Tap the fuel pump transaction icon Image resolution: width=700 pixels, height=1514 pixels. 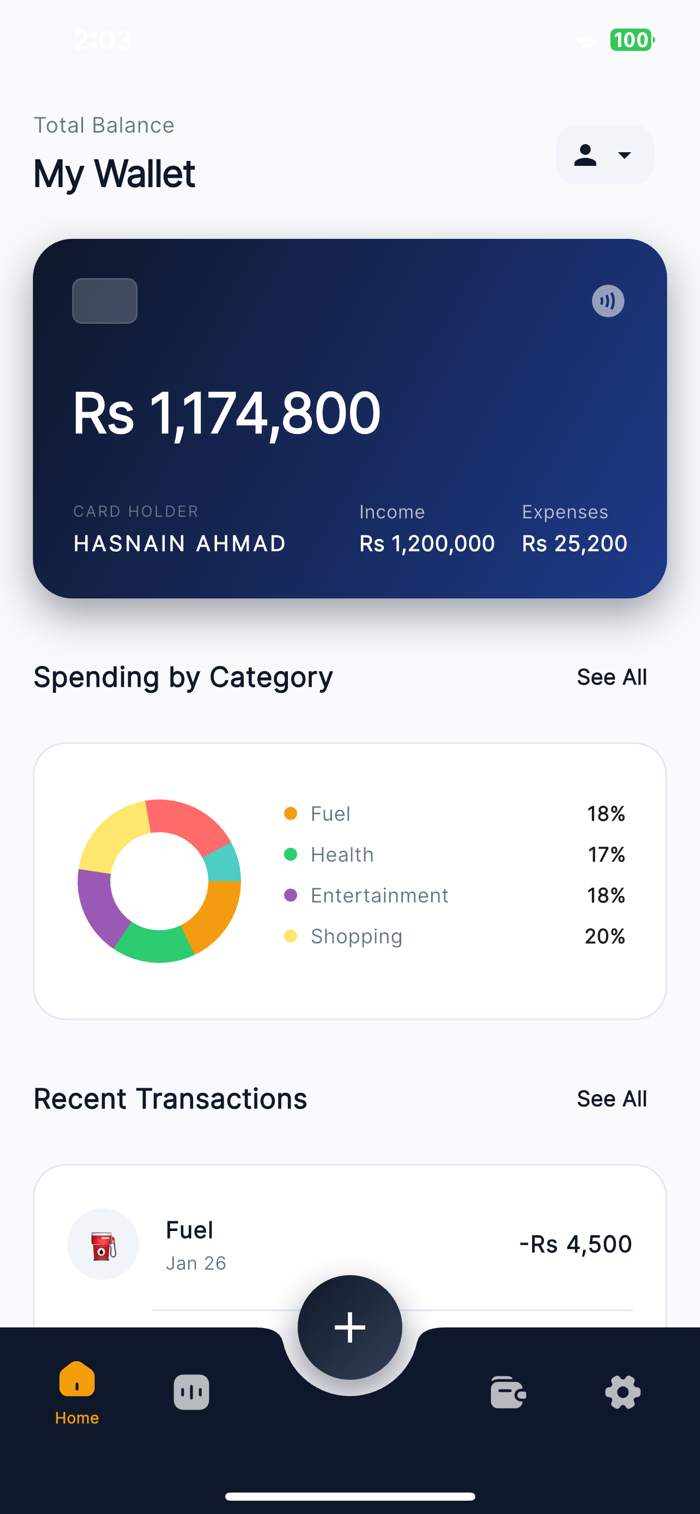[x=103, y=1245]
